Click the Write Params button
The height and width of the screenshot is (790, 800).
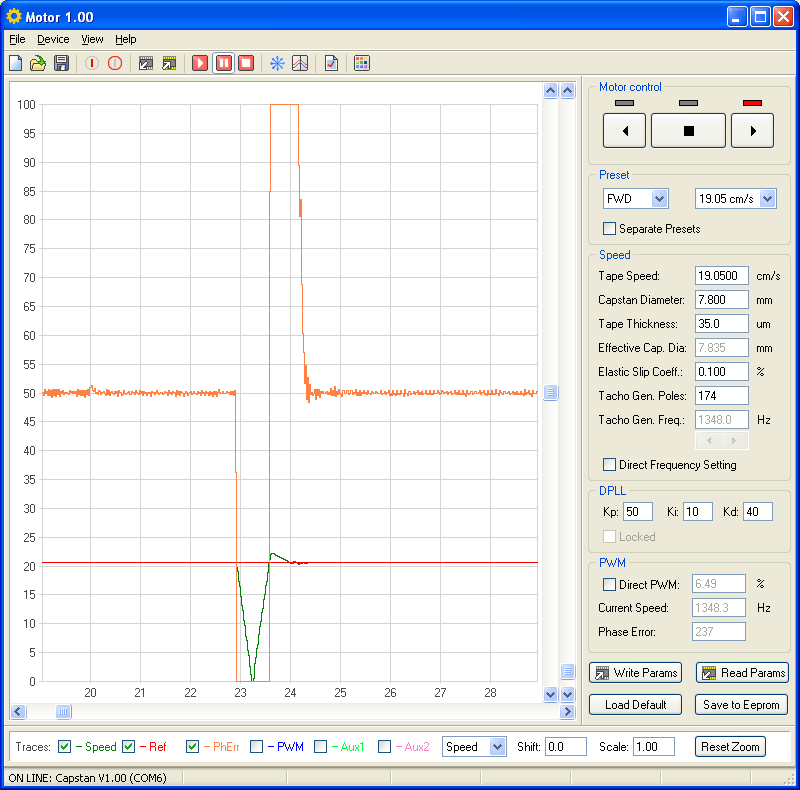click(x=636, y=673)
